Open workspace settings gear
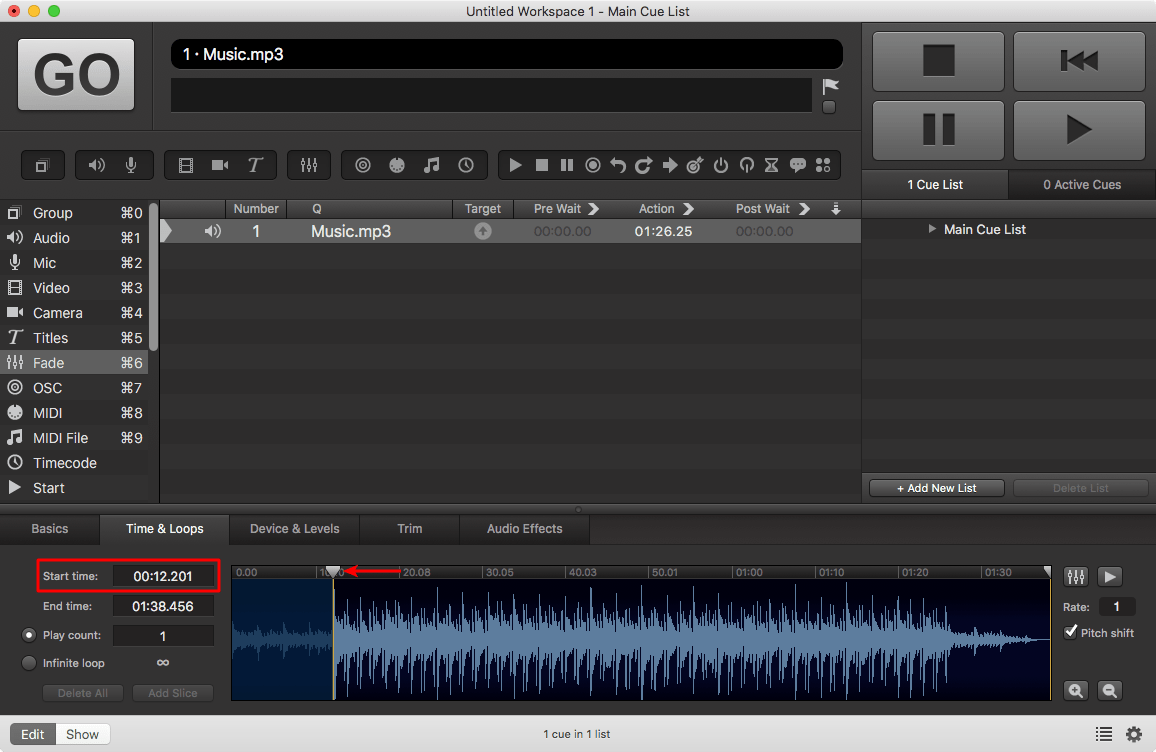 click(1134, 734)
